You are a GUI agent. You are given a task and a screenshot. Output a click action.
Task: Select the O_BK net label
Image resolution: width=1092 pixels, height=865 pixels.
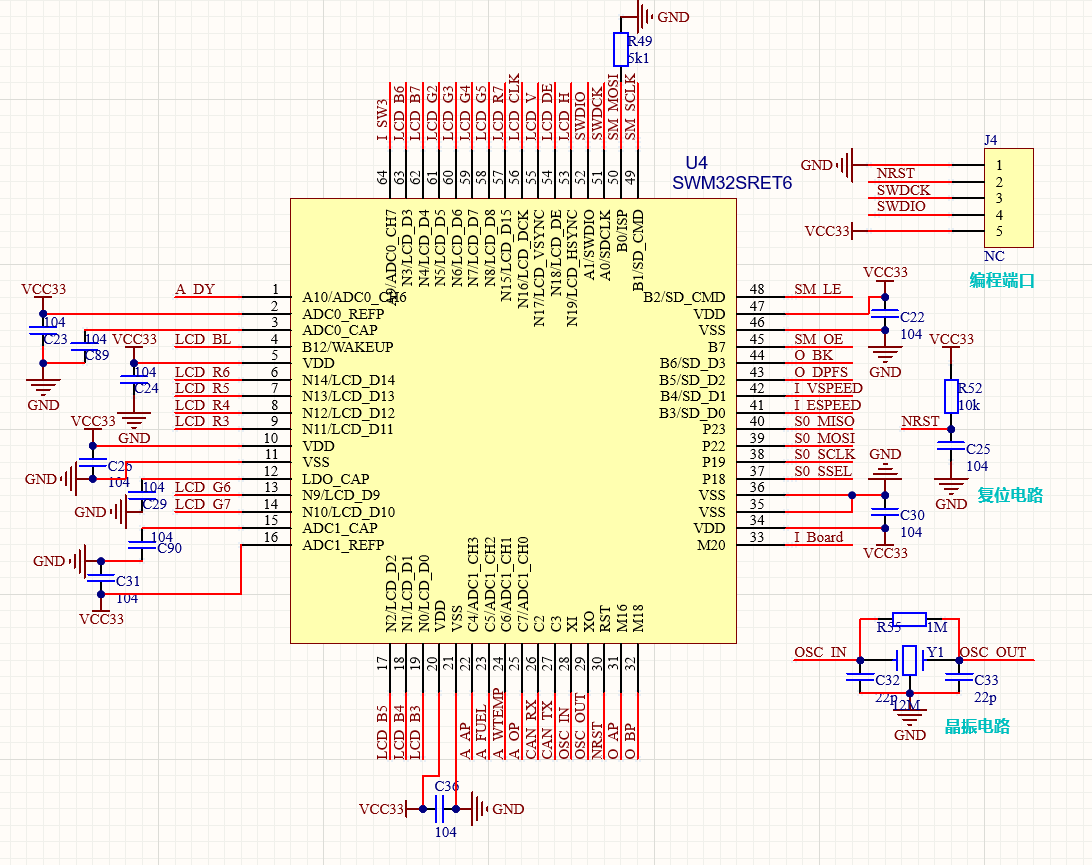[813, 356]
